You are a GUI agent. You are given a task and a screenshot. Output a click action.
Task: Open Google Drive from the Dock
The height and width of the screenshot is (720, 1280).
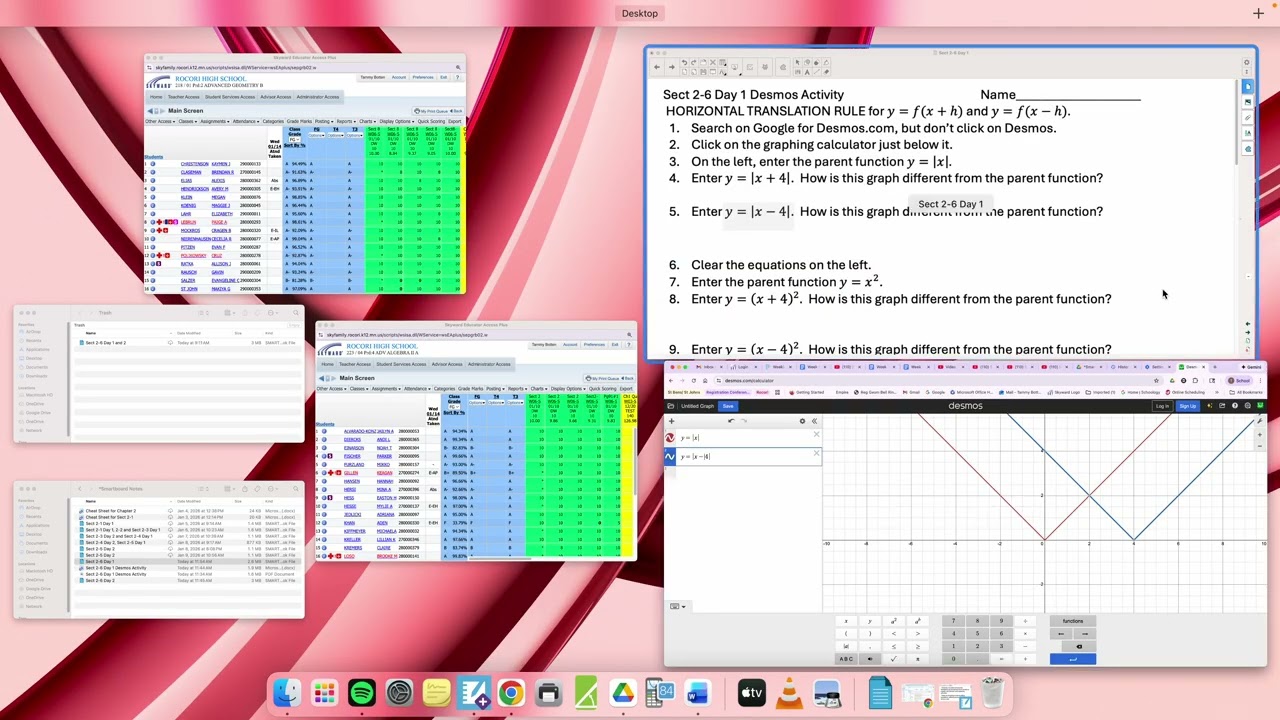coord(623,692)
